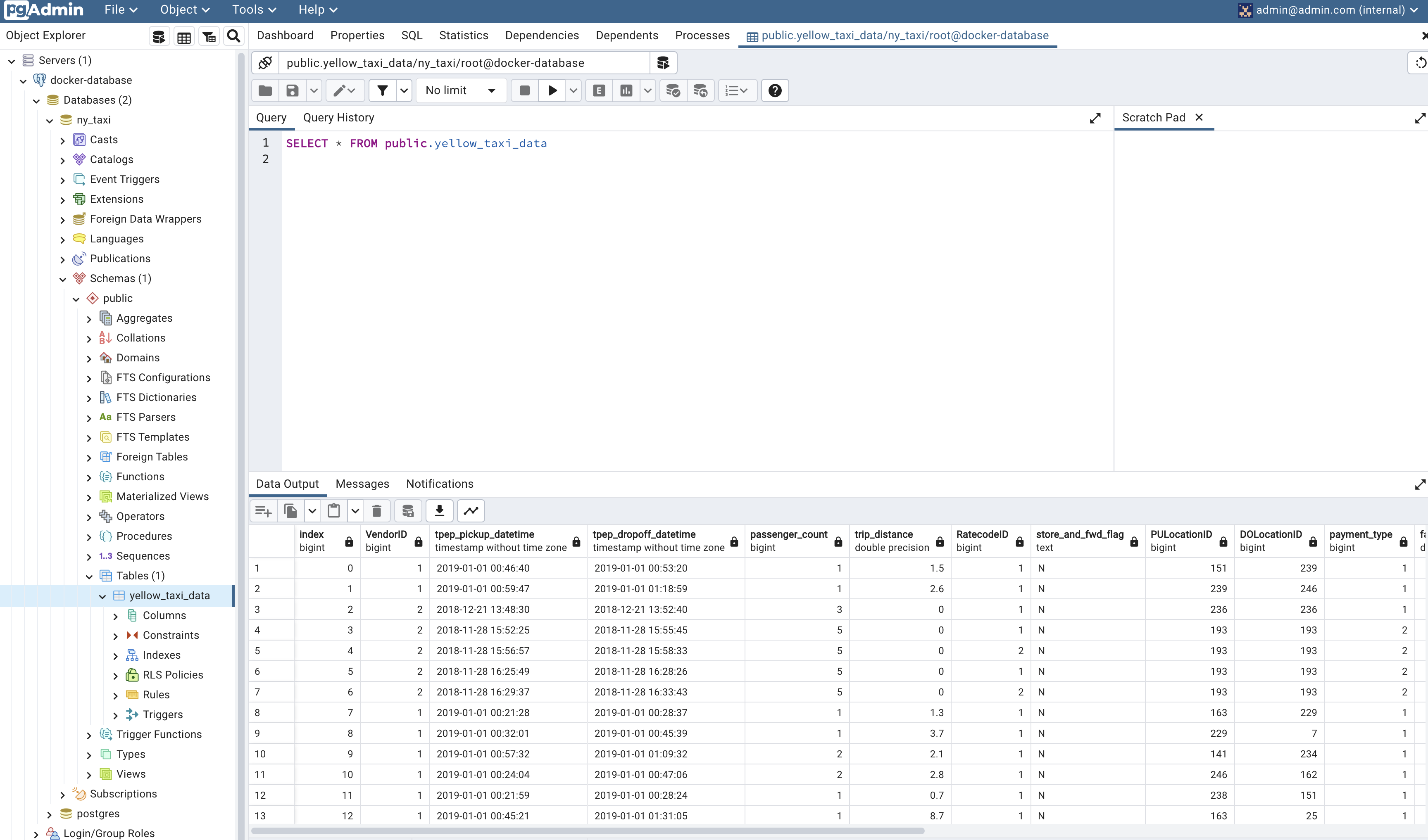
Task: Open the File menu
Action: pos(121,9)
